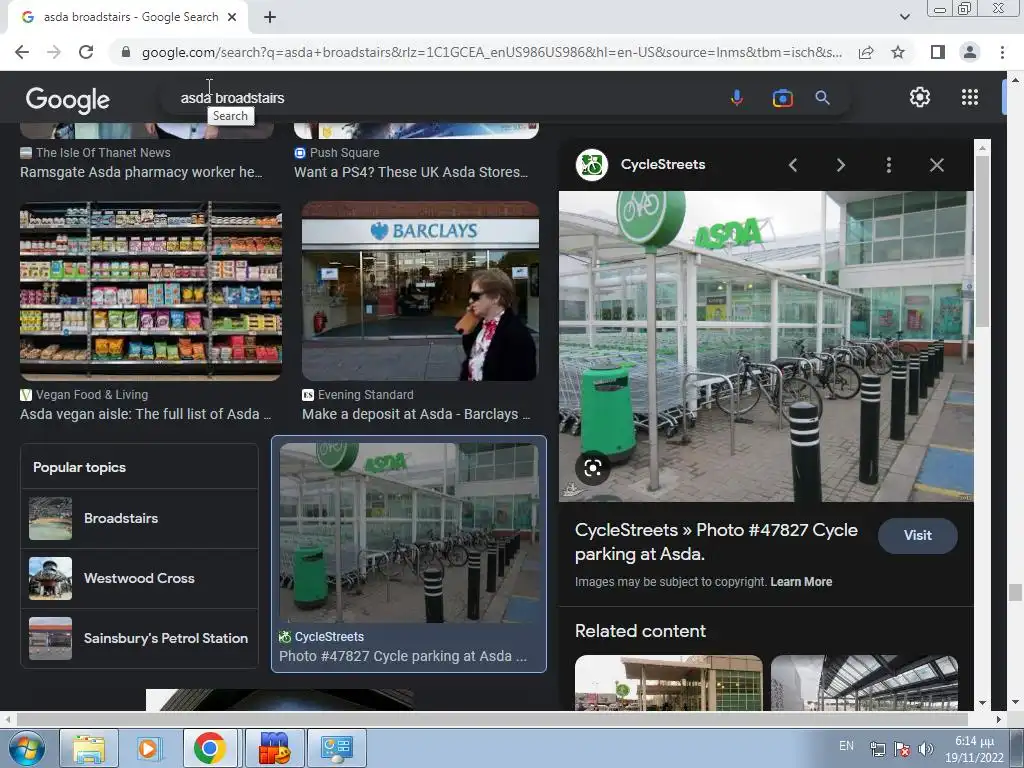Image resolution: width=1024 pixels, height=768 pixels.
Task: Click the EN language indicator
Action: point(846,746)
